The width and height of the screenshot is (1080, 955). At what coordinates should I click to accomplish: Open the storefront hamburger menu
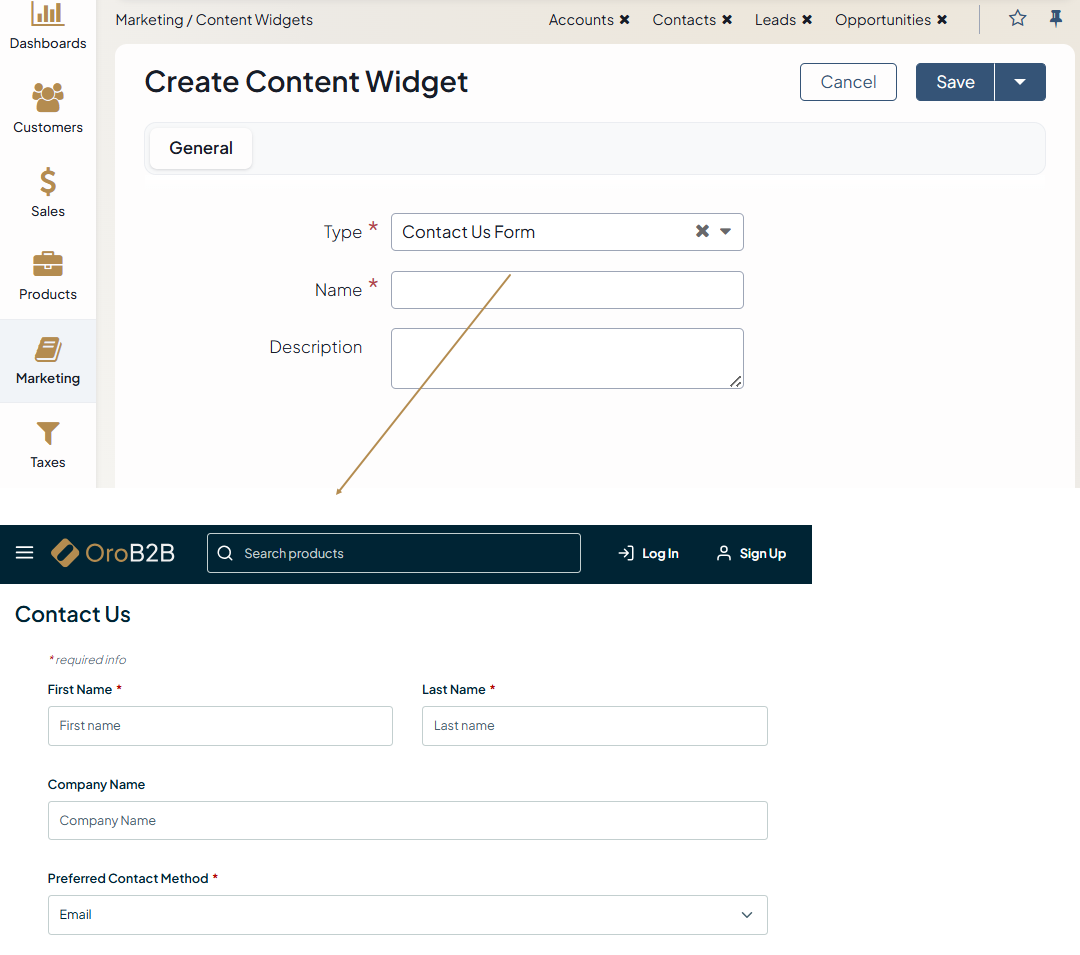click(25, 553)
